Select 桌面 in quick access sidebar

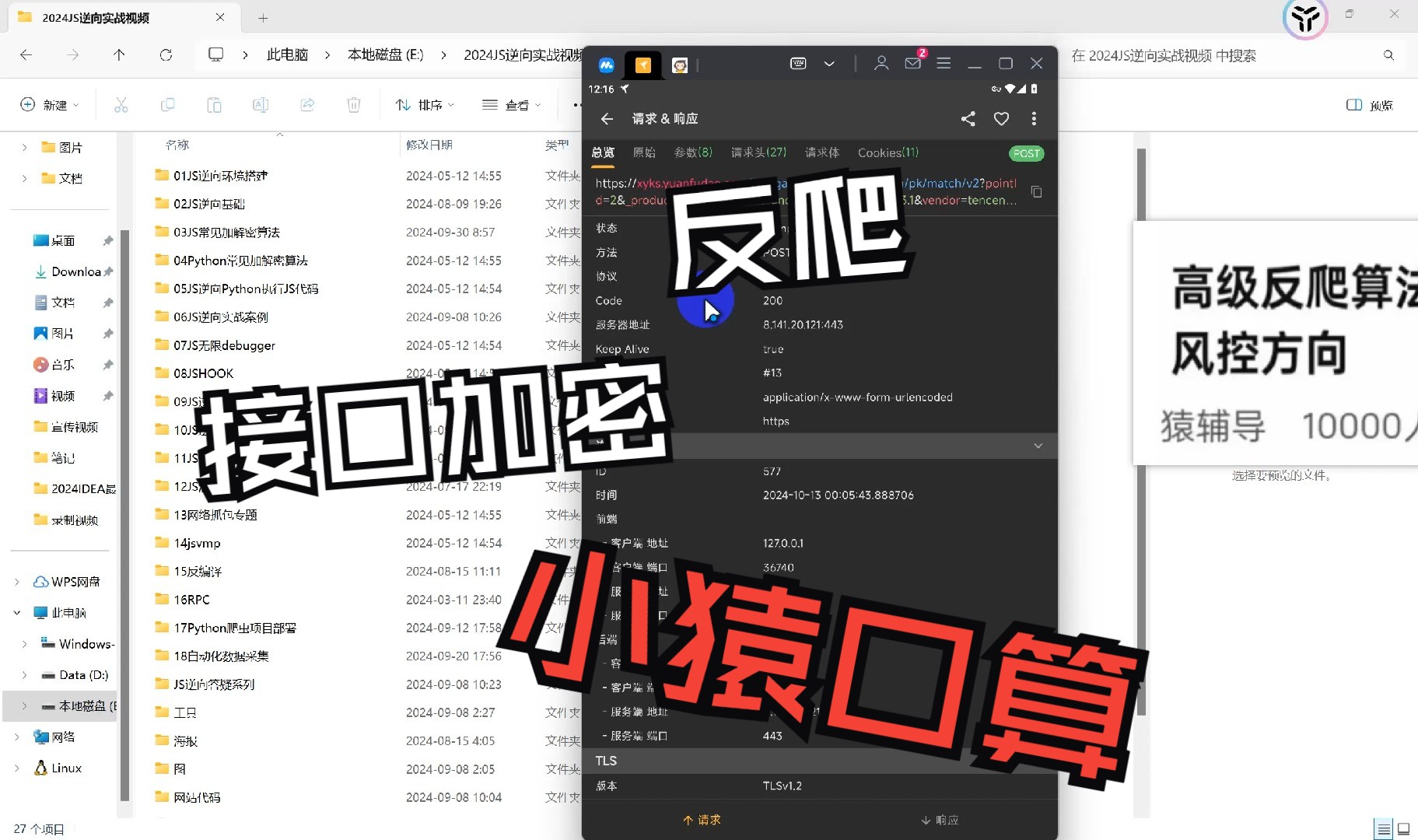pos(62,240)
